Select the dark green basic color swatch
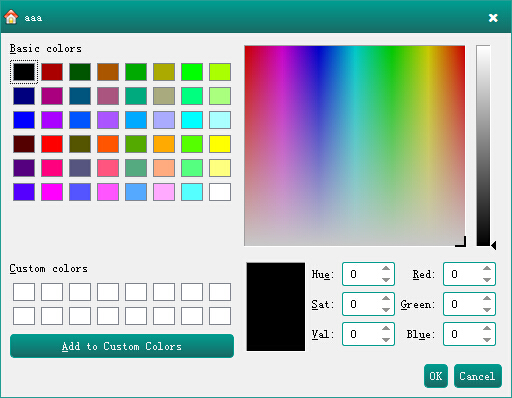This screenshot has width=512, height=398. point(80,72)
